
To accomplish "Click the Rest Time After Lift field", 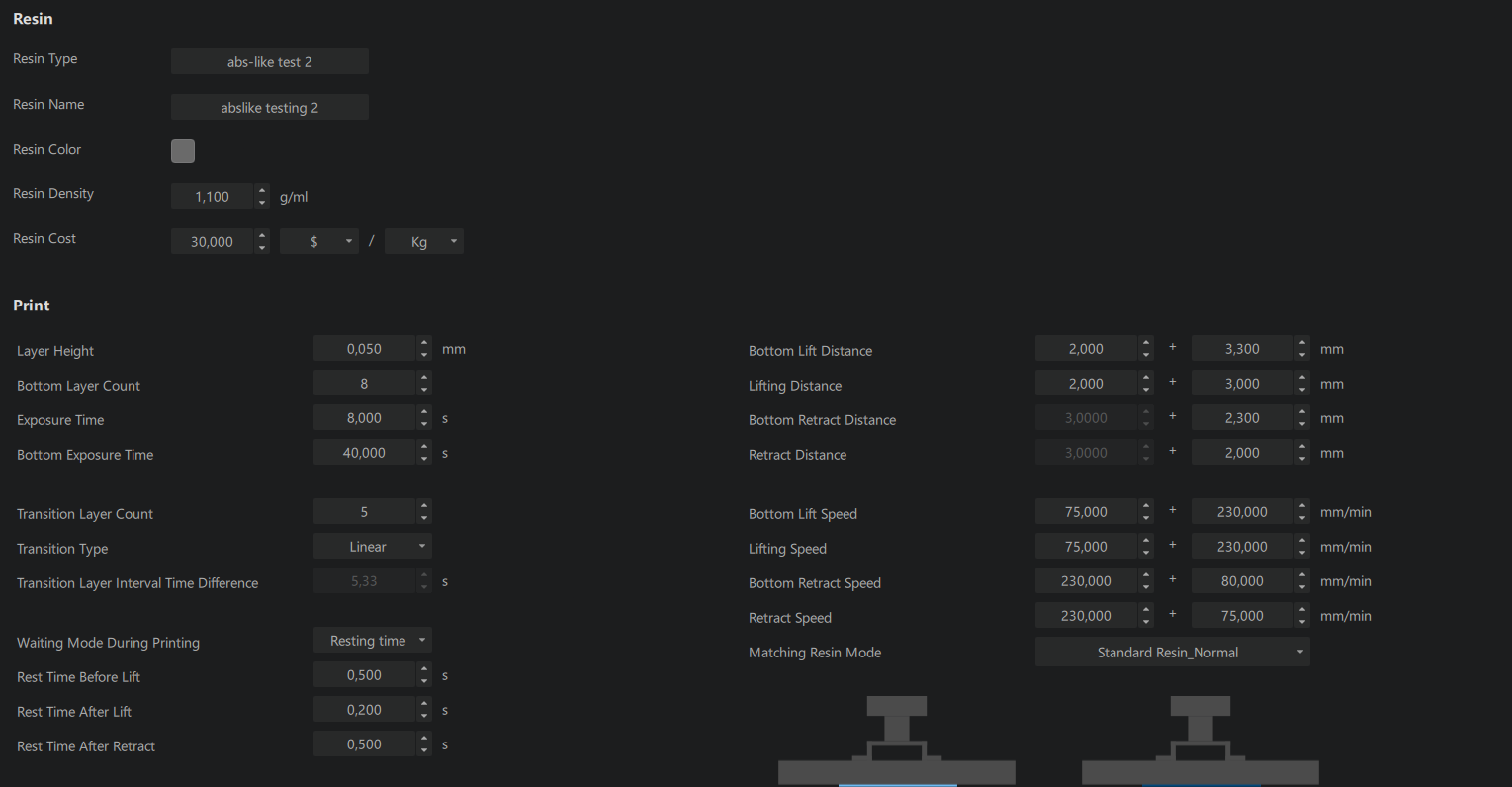I will pos(364,709).
